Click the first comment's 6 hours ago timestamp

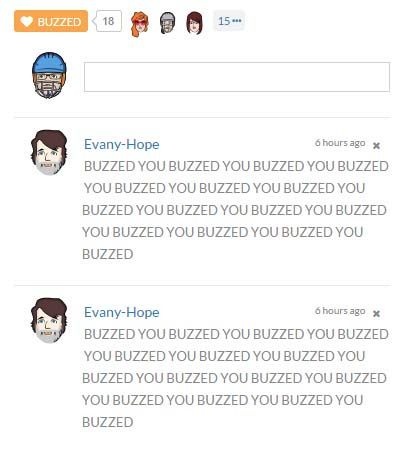click(340, 143)
